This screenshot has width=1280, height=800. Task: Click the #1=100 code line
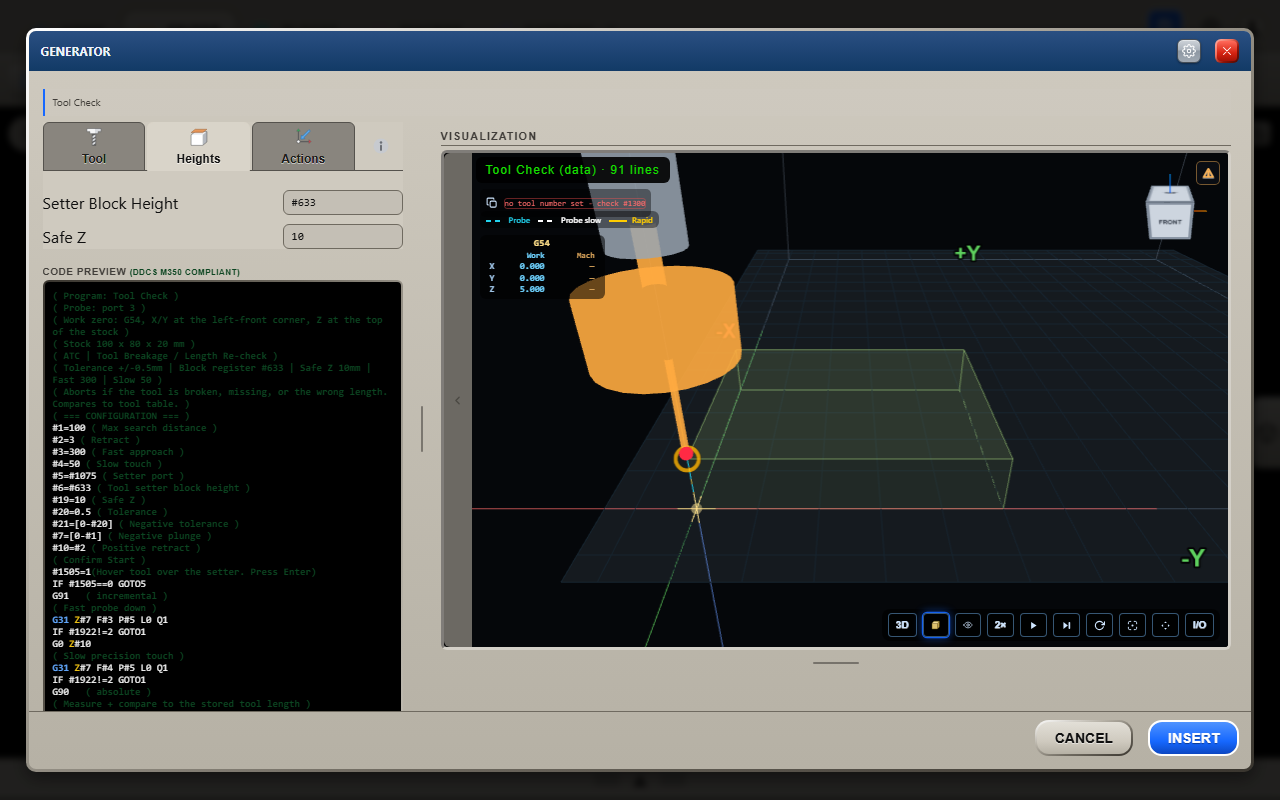pos(134,428)
